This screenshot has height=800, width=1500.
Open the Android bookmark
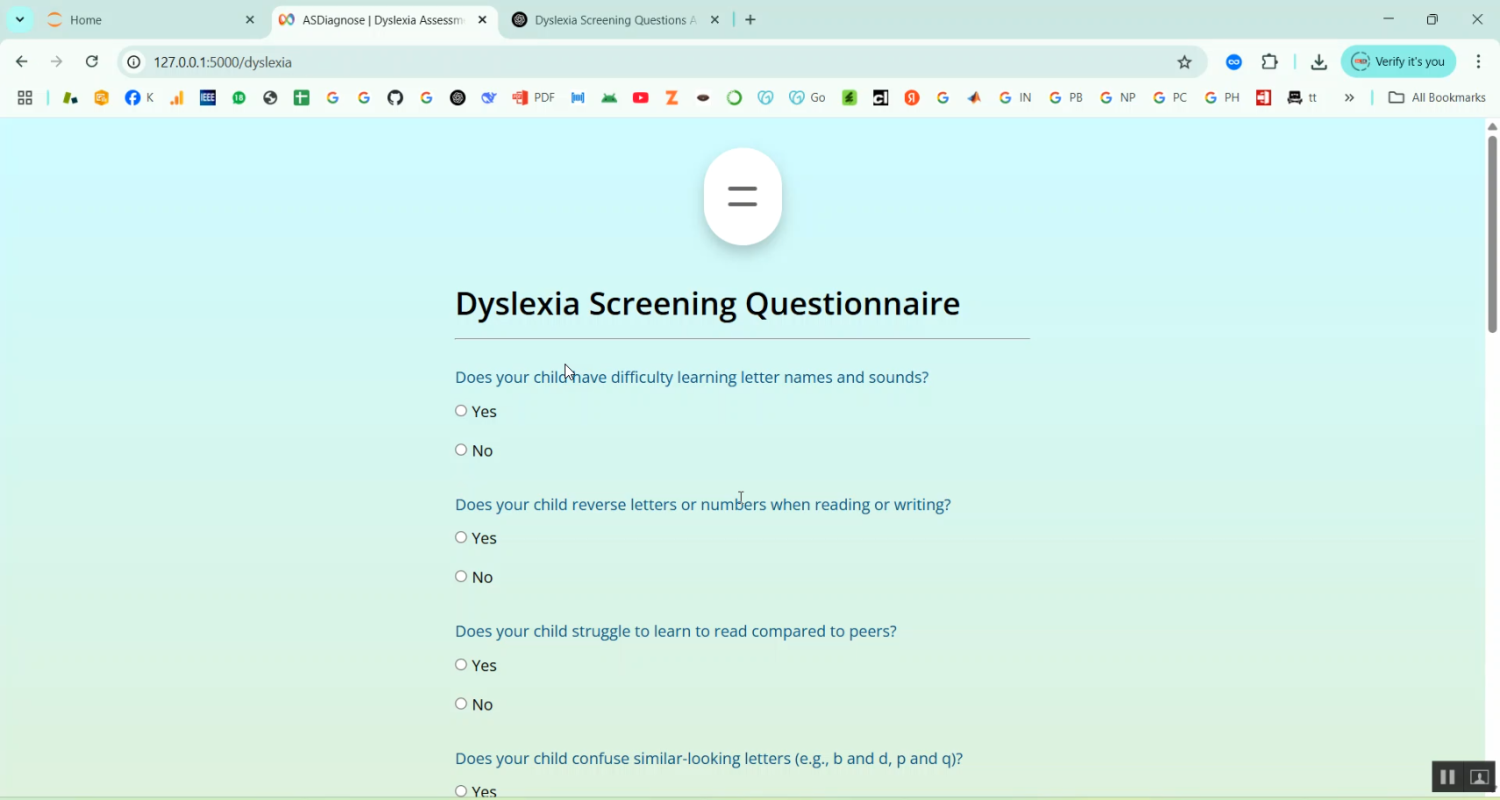[609, 98]
